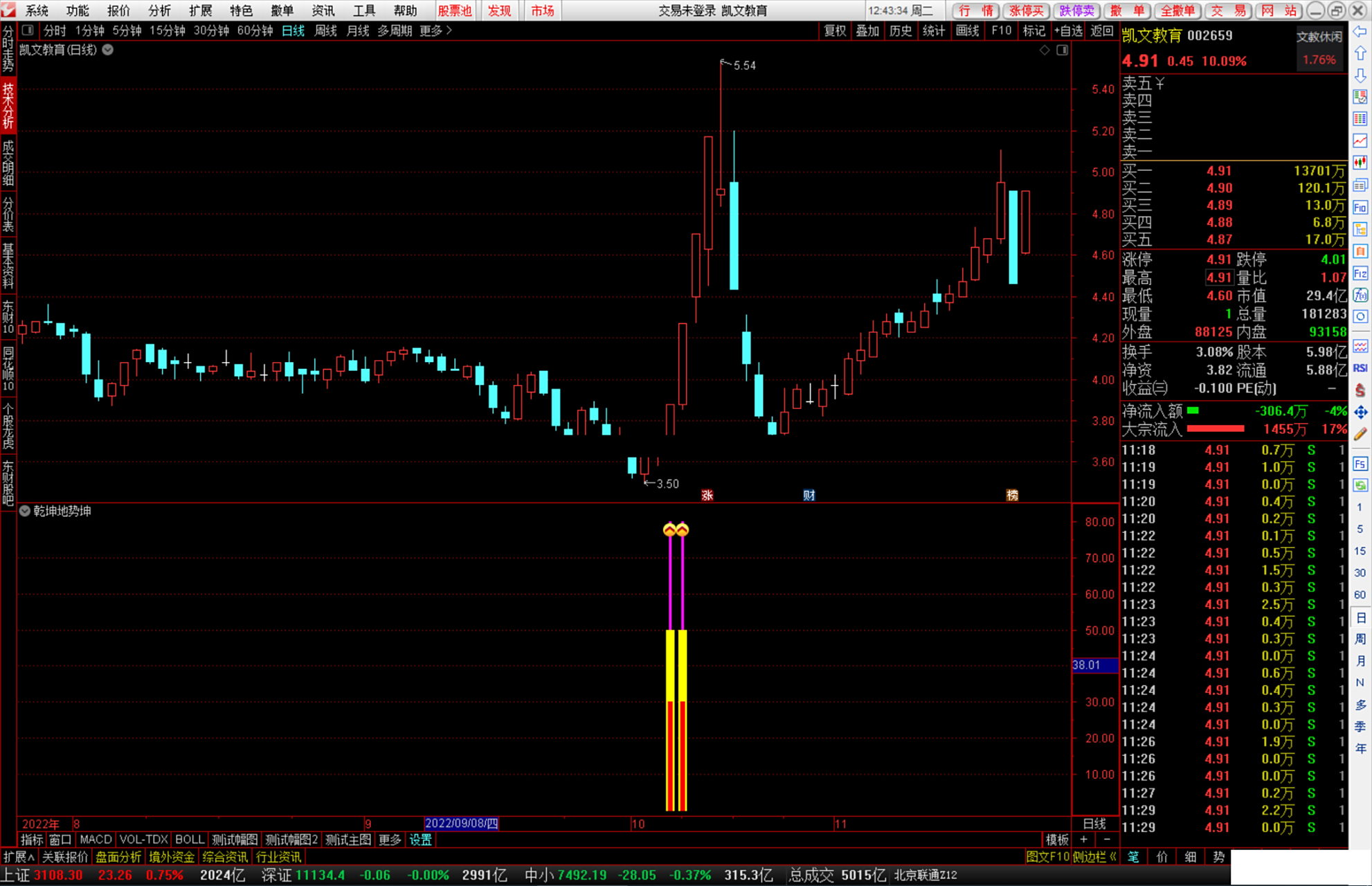Viewport: 1372px width, 886px height.
Task: Select the candlestick chart icon in right sidebar
Action: pos(1360,163)
